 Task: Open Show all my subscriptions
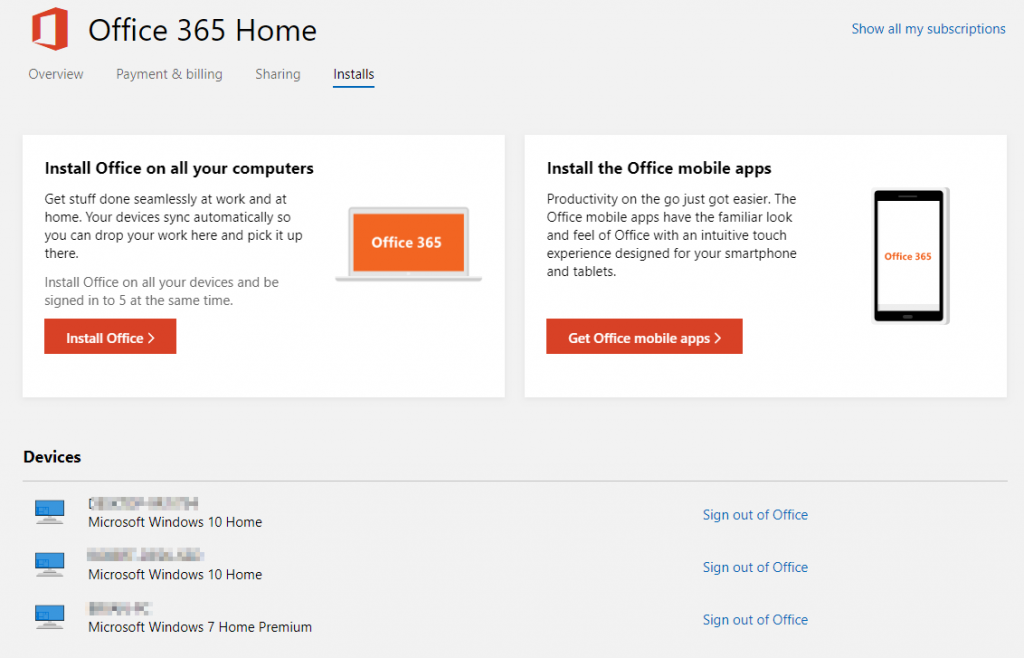[928, 29]
